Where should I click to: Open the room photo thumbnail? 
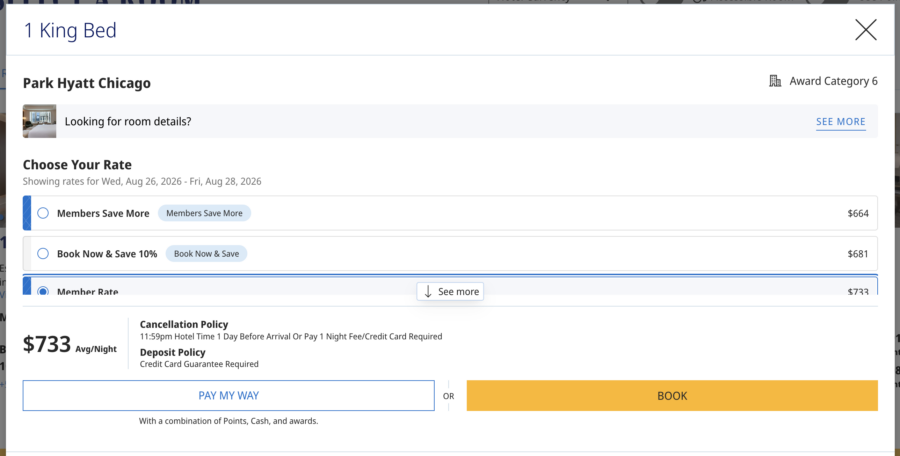click(40, 121)
